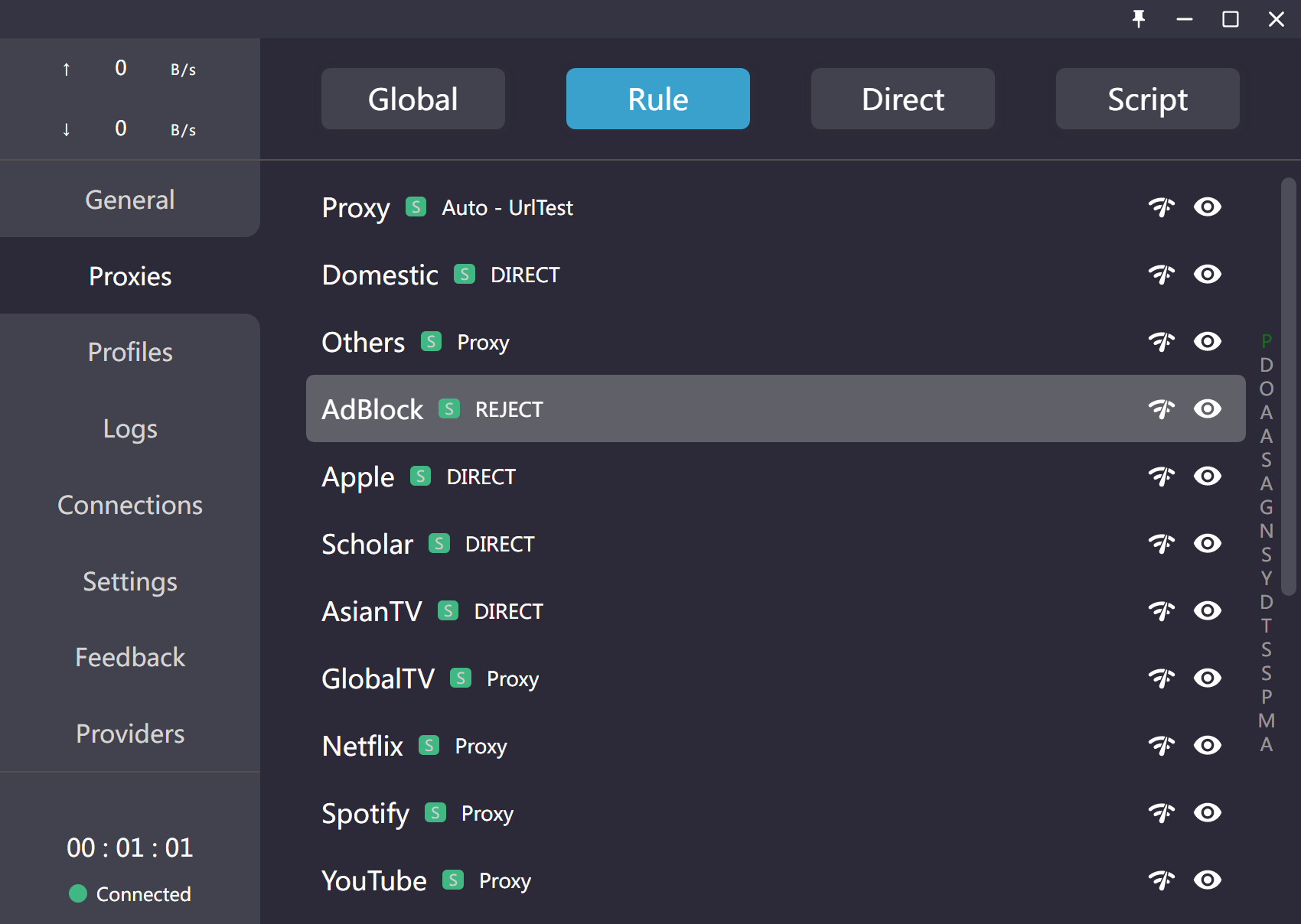Viewport: 1301px width, 924px height.
Task: Open the Connections tab
Action: [130, 505]
